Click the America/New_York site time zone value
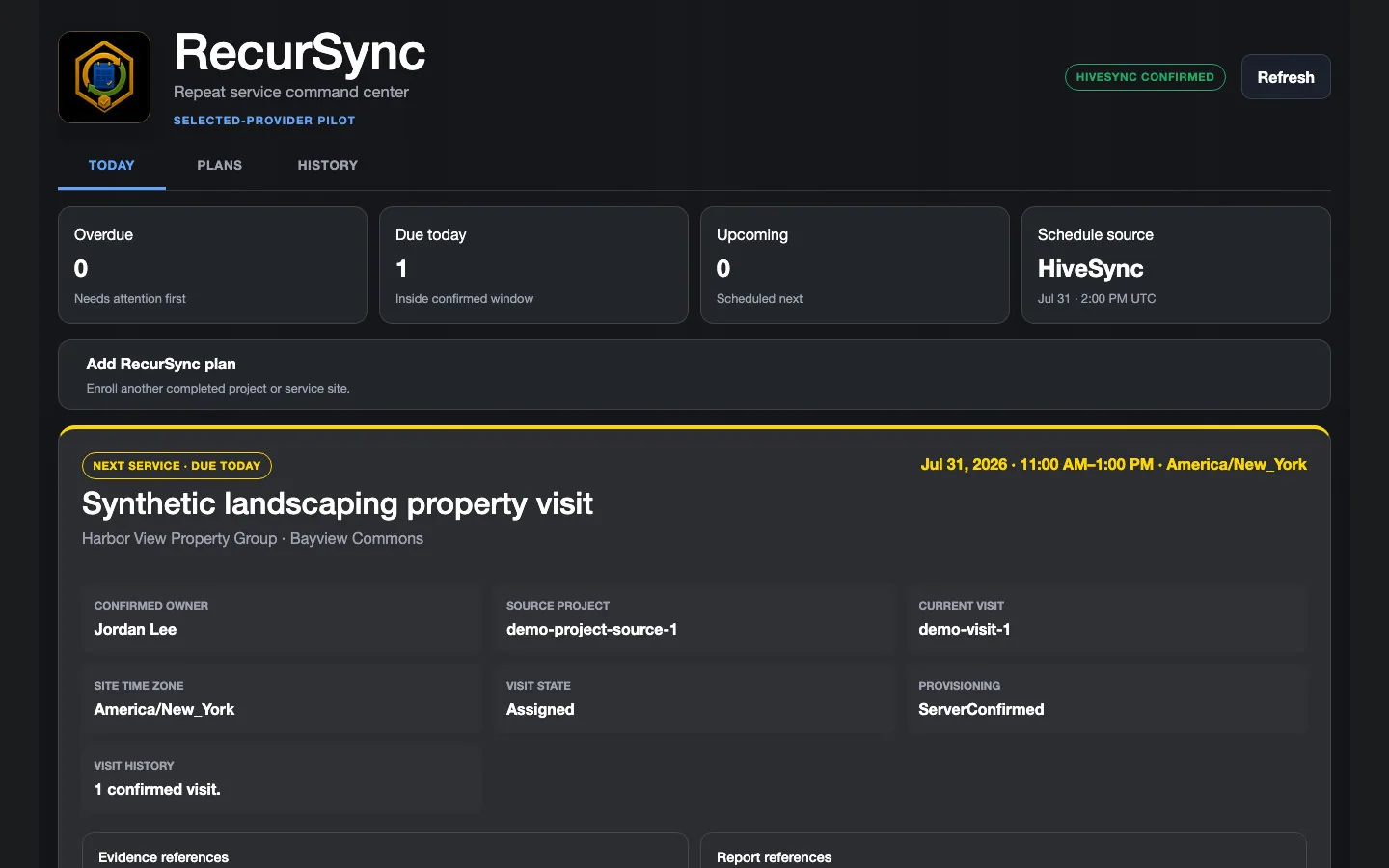1389x868 pixels. click(164, 709)
